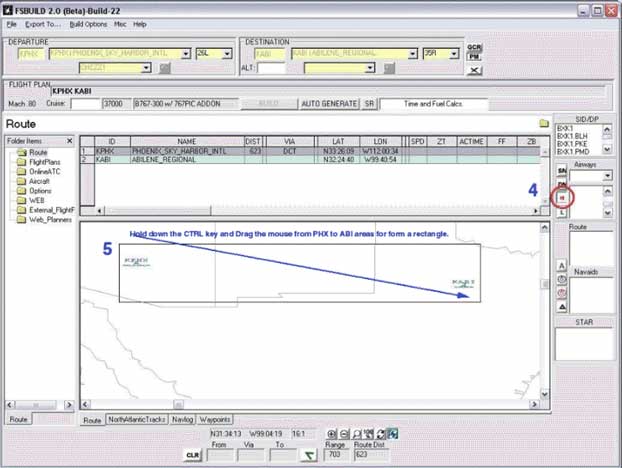Click the button beside departure SID dropdown

pyautogui.click(x=165, y=68)
